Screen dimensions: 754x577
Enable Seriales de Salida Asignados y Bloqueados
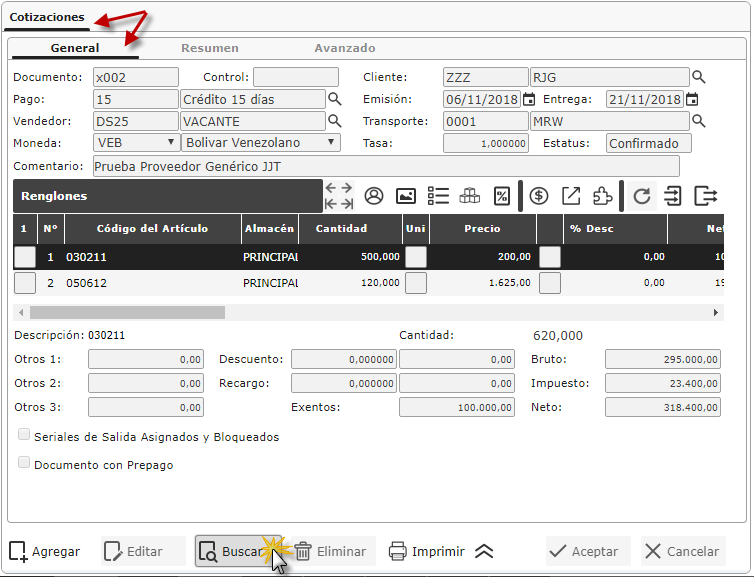pos(24,436)
